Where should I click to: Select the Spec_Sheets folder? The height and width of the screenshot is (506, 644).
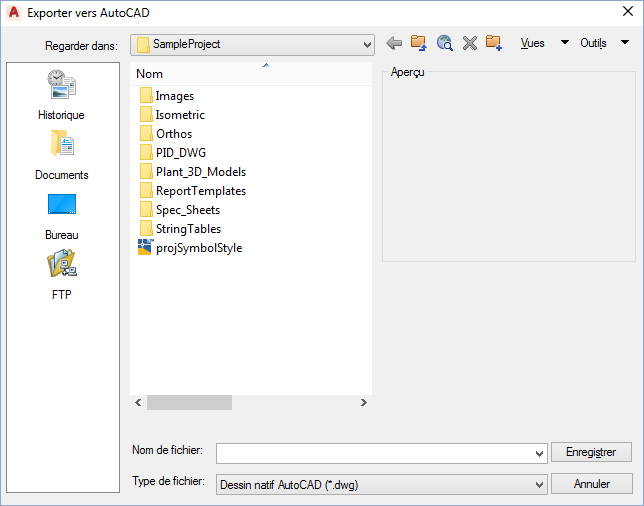pyautogui.click(x=180, y=209)
